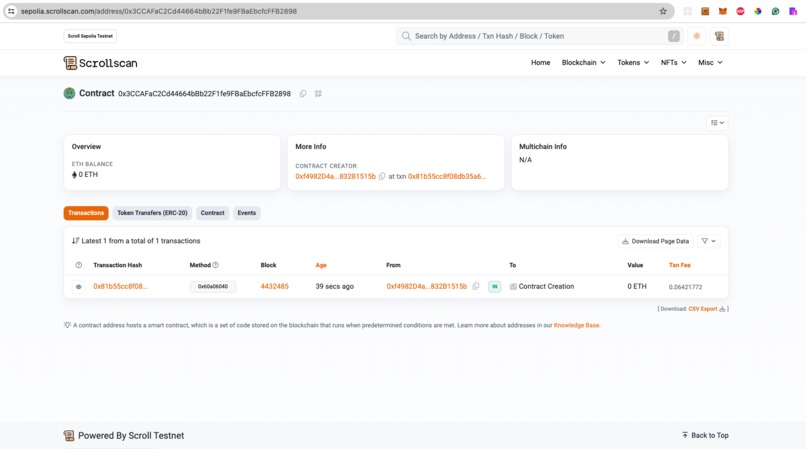
Task: Copy the From address in transaction row
Action: pos(476,286)
